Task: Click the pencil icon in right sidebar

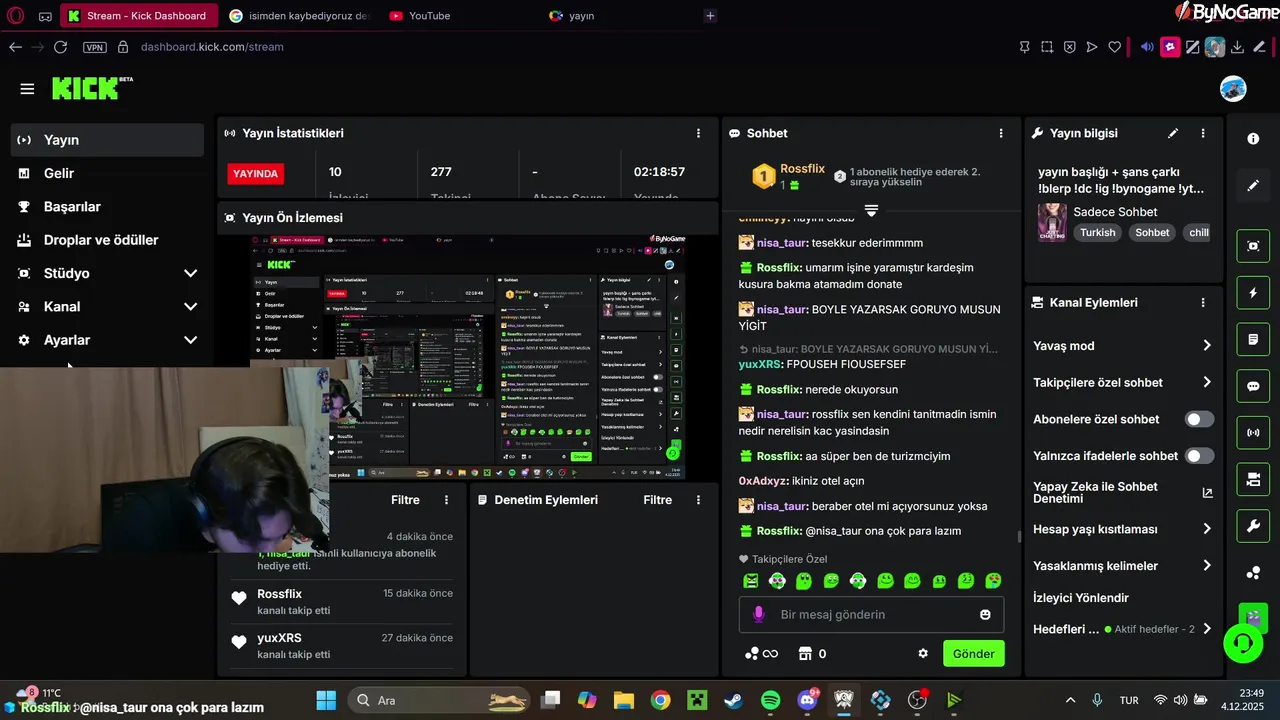Action: [x=1253, y=186]
